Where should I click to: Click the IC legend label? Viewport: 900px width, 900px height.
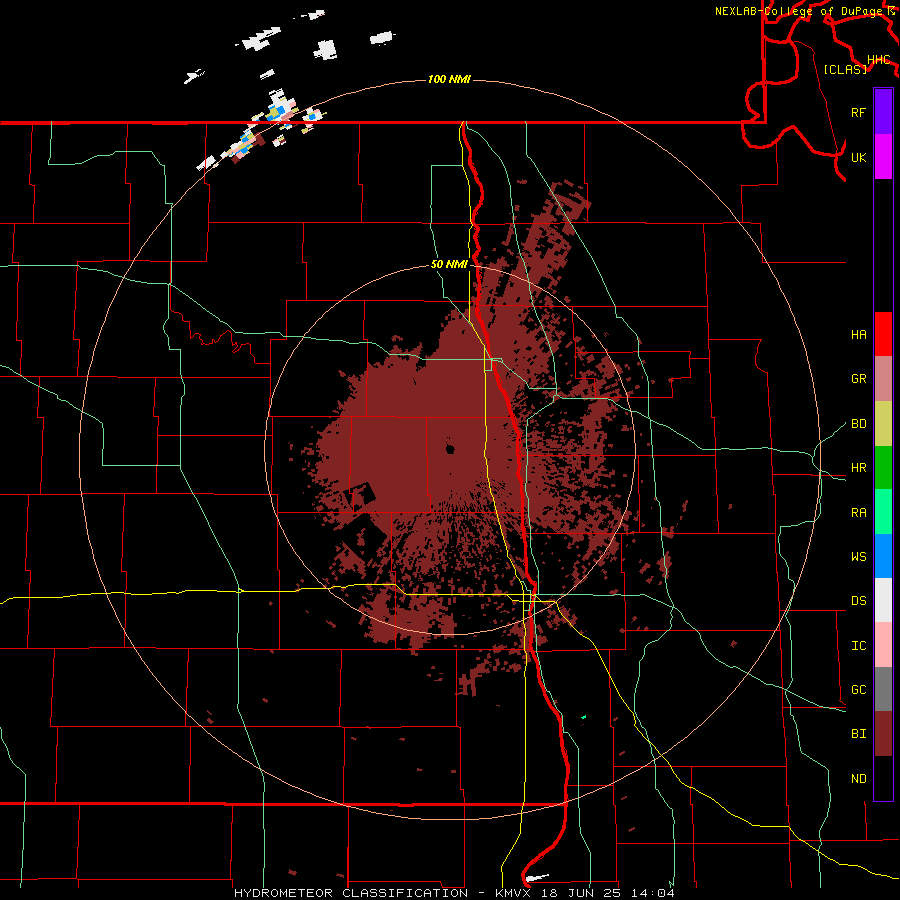(858, 646)
